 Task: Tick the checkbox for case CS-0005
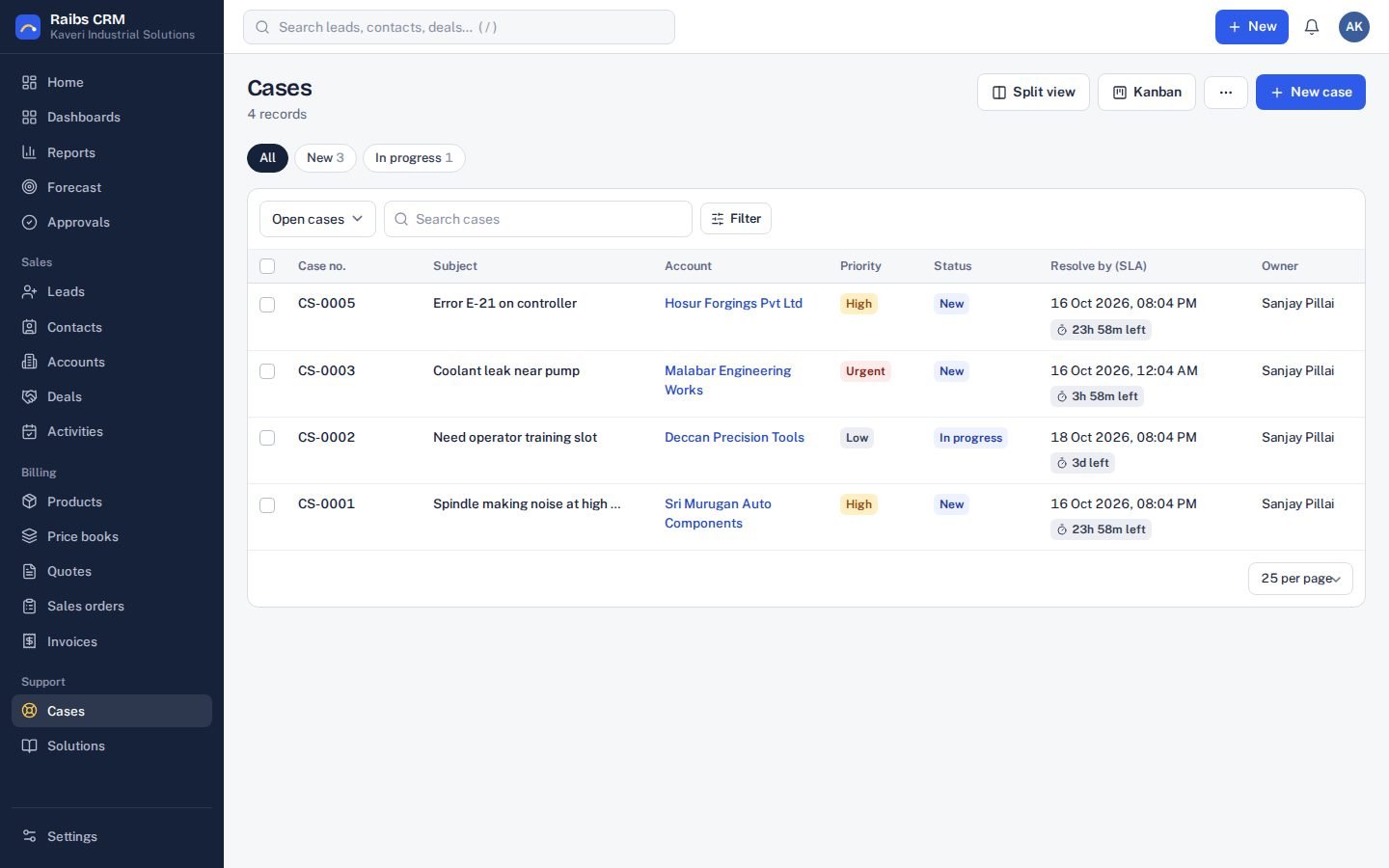pos(267,305)
